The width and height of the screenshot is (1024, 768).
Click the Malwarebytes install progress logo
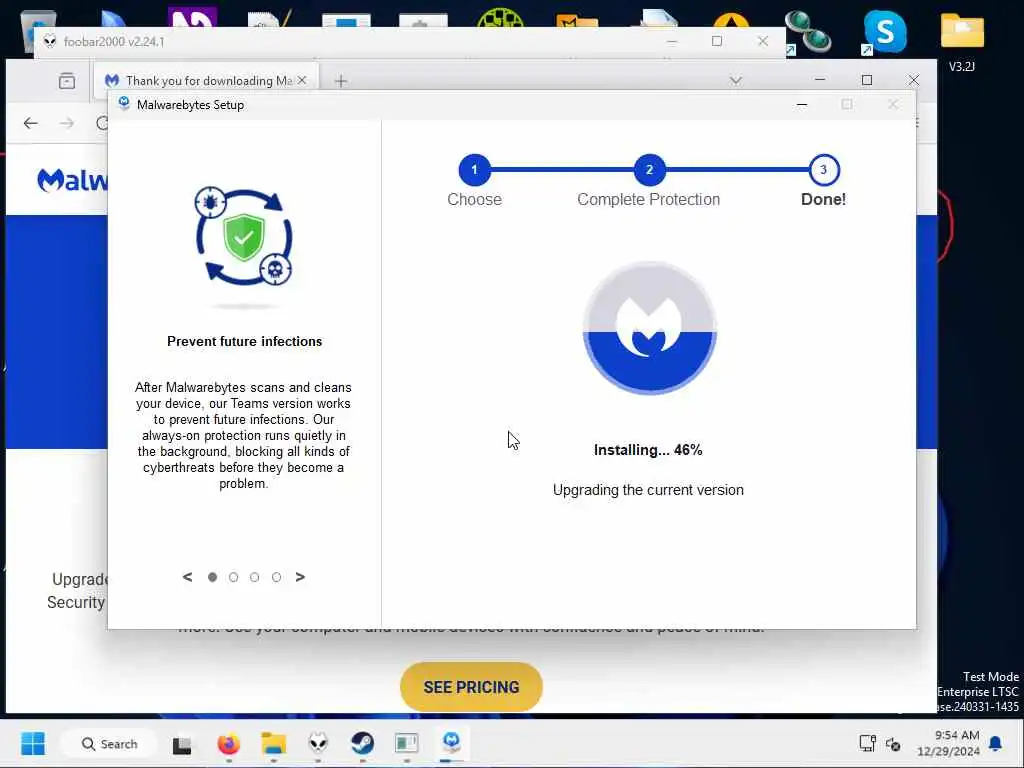coord(649,328)
